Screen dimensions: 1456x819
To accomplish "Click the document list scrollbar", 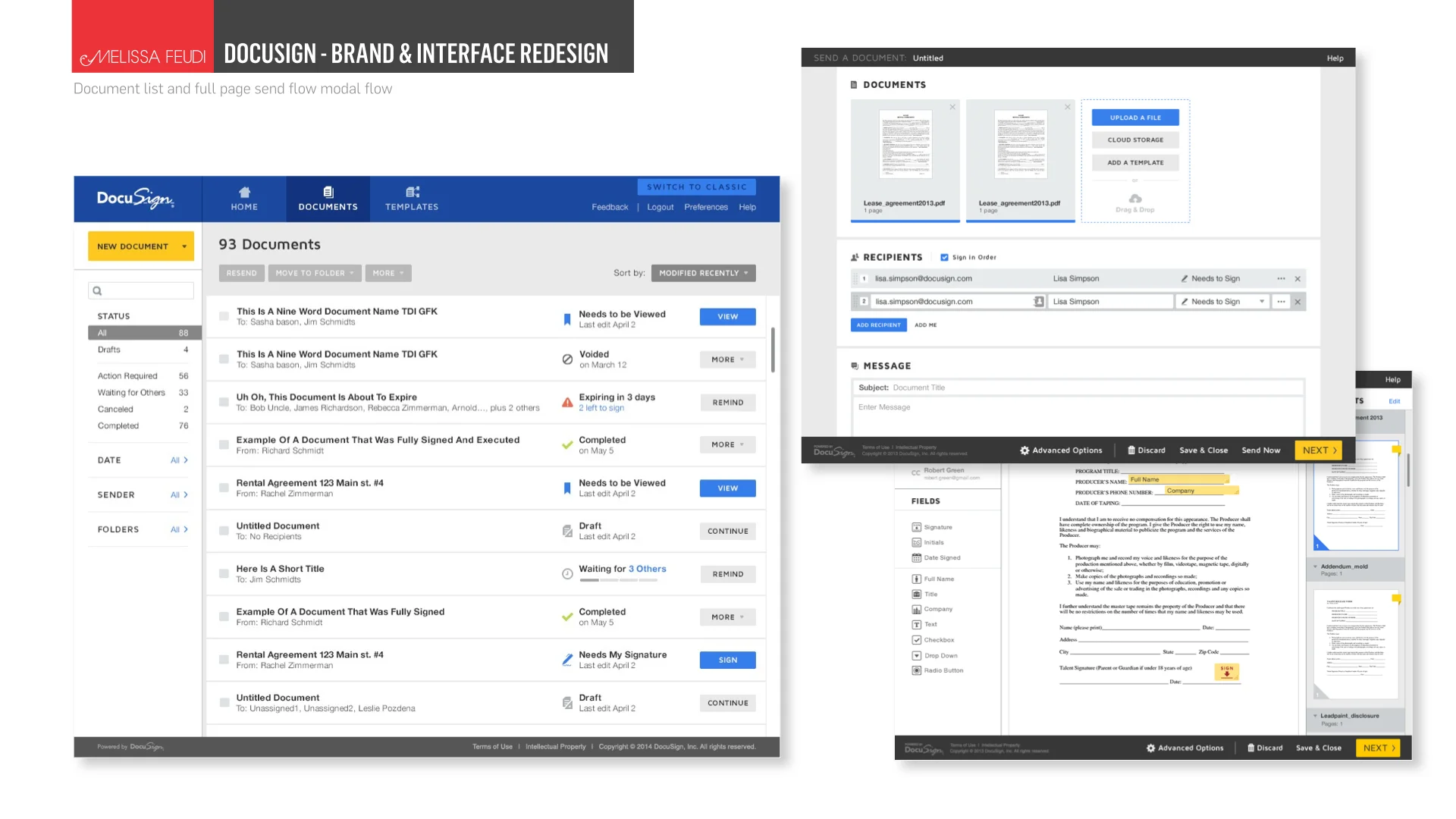I will coord(773,350).
